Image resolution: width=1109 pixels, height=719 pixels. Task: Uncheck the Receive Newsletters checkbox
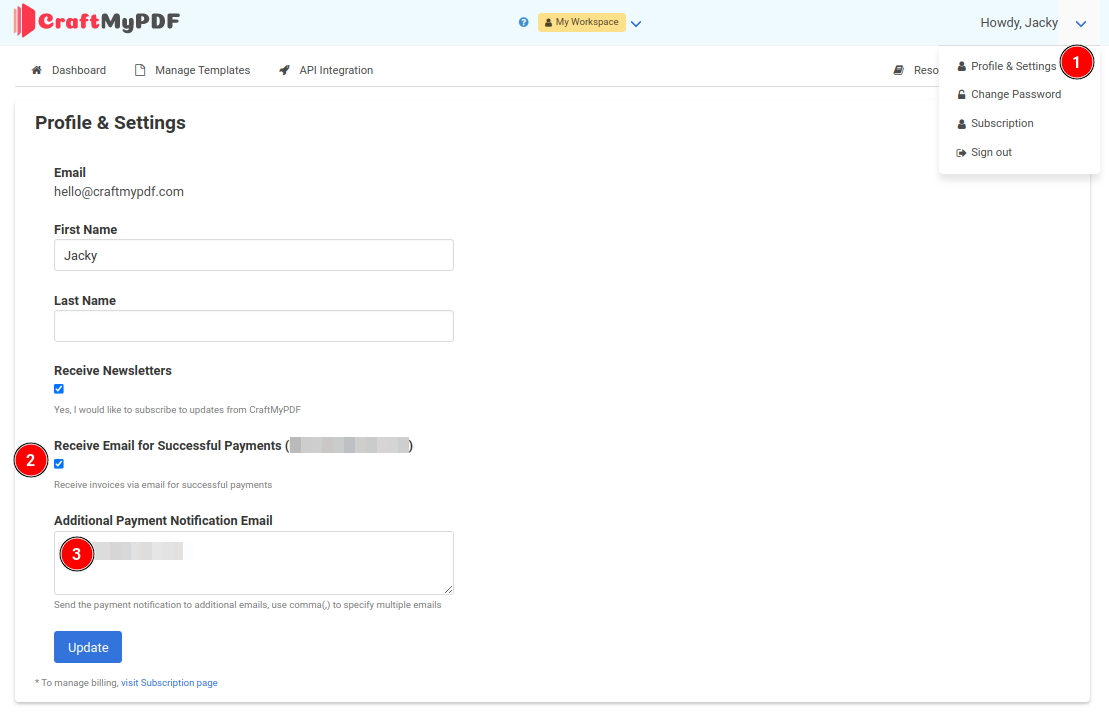59,389
